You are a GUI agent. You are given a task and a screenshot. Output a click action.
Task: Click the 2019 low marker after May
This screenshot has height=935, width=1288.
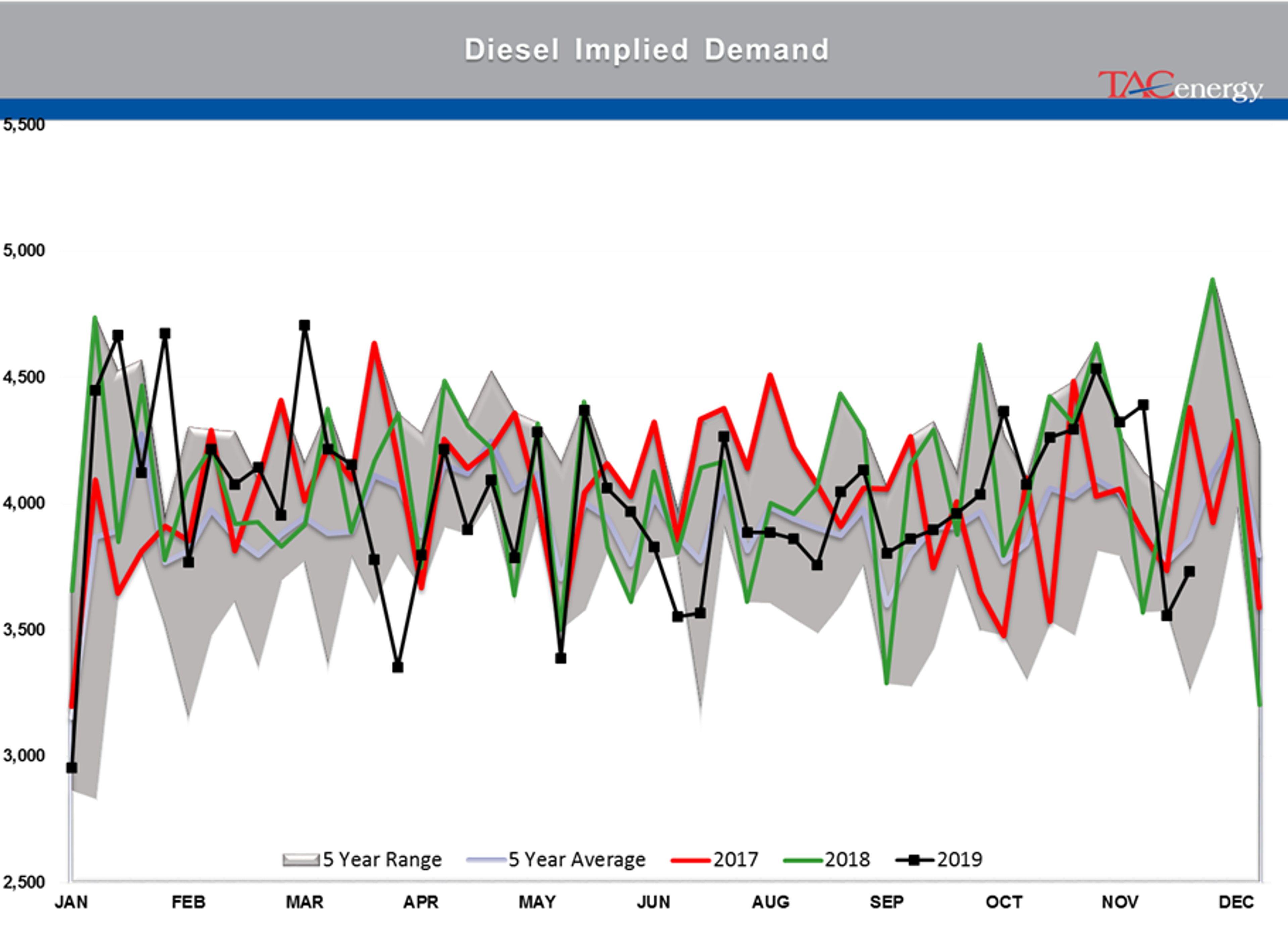tap(560, 658)
